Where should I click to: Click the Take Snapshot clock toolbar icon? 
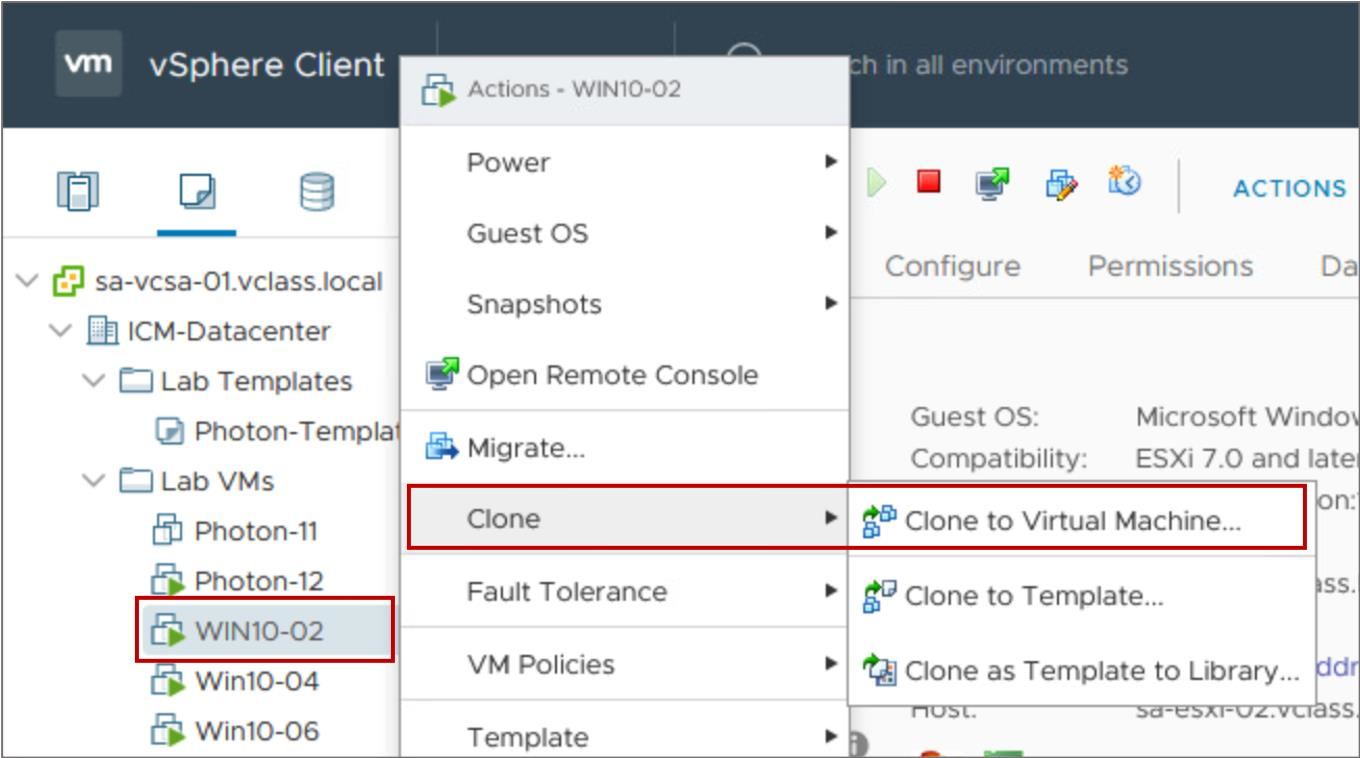click(x=1124, y=181)
